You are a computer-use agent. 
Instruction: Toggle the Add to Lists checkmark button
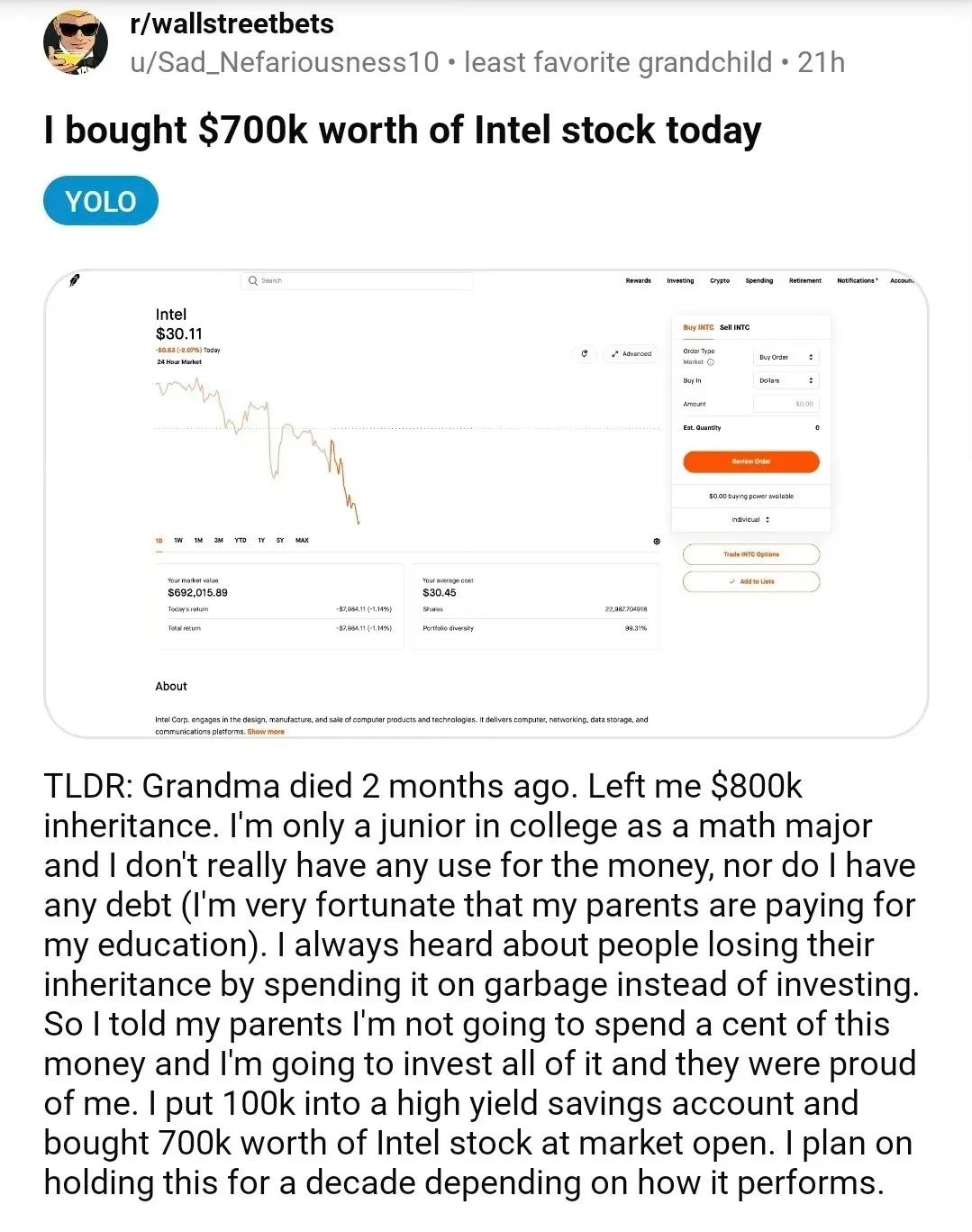(750, 581)
